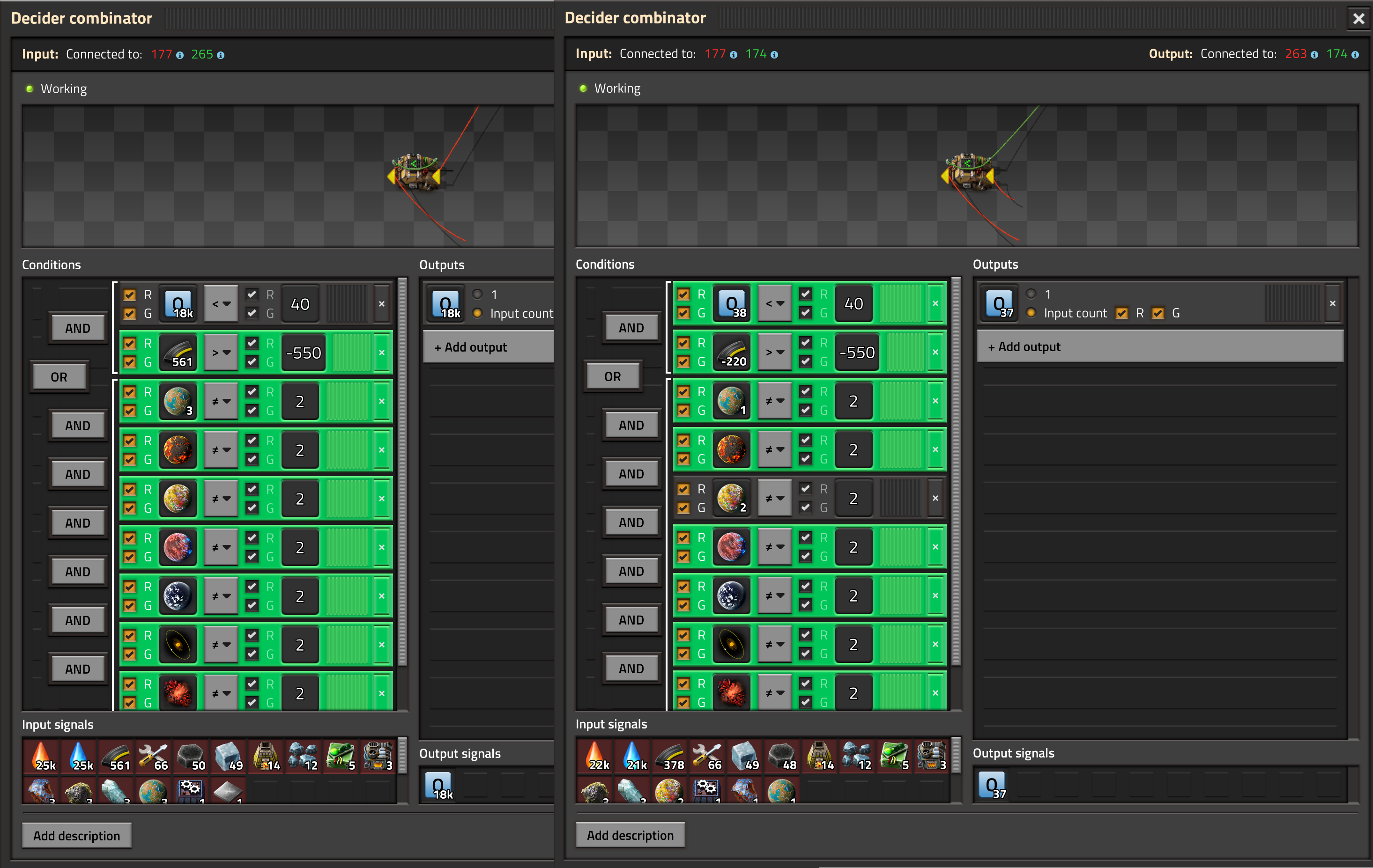Select constant 1 radio button in left Outputs
The image size is (1373, 868).
point(478,294)
